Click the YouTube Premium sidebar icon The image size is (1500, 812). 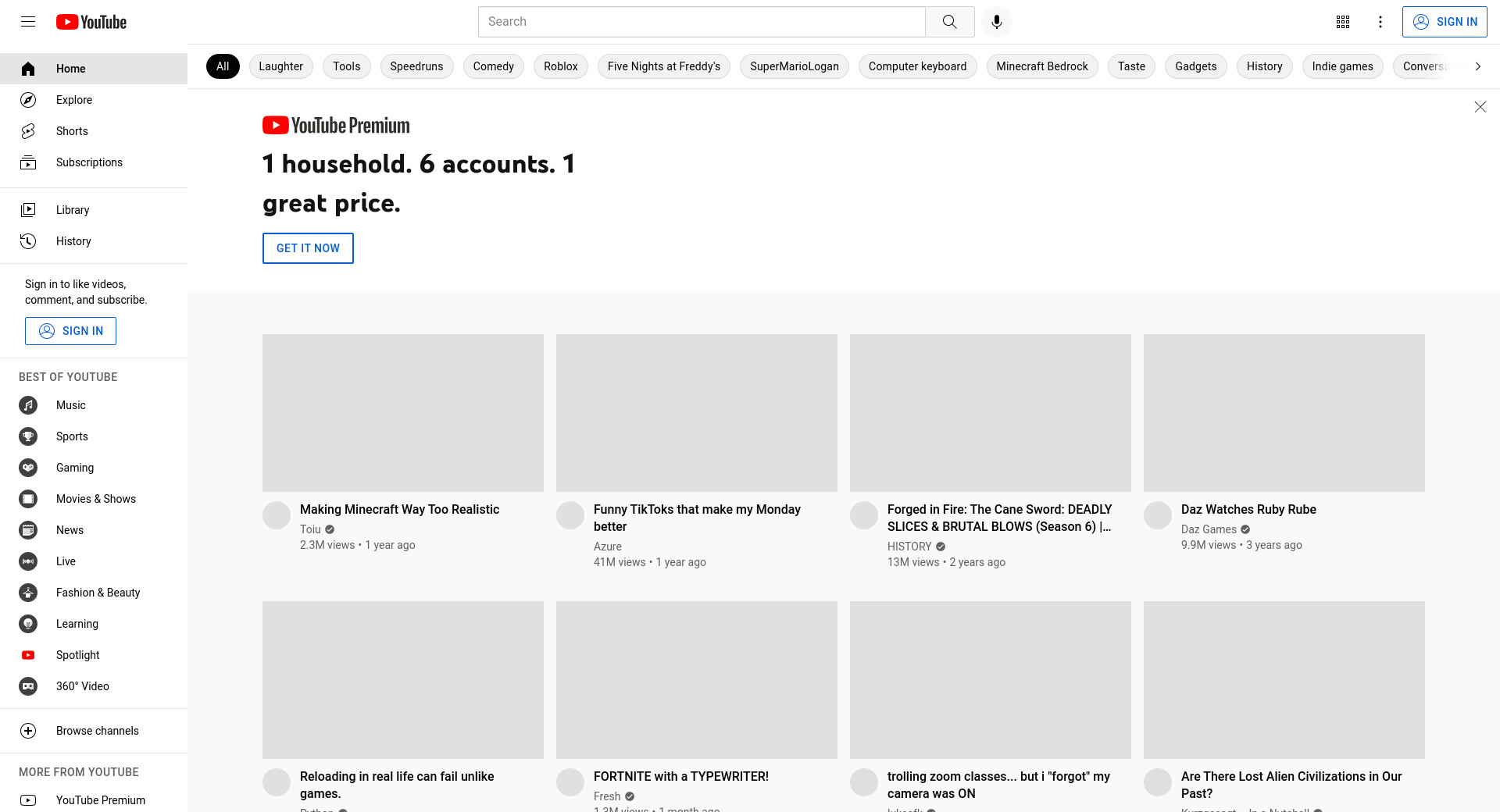[28, 800]
